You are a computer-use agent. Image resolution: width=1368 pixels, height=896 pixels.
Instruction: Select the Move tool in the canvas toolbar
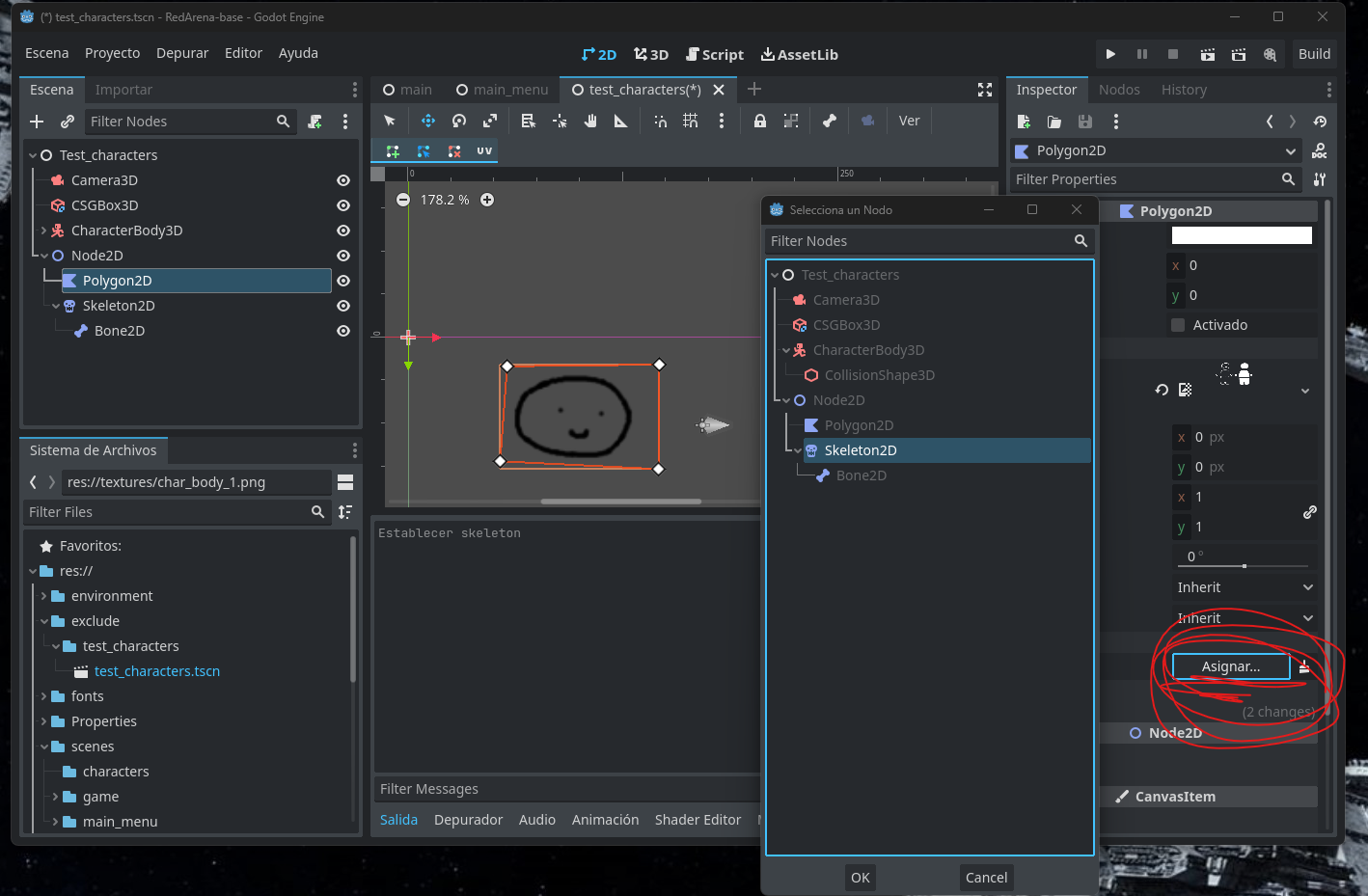click(x=427, y=121)
